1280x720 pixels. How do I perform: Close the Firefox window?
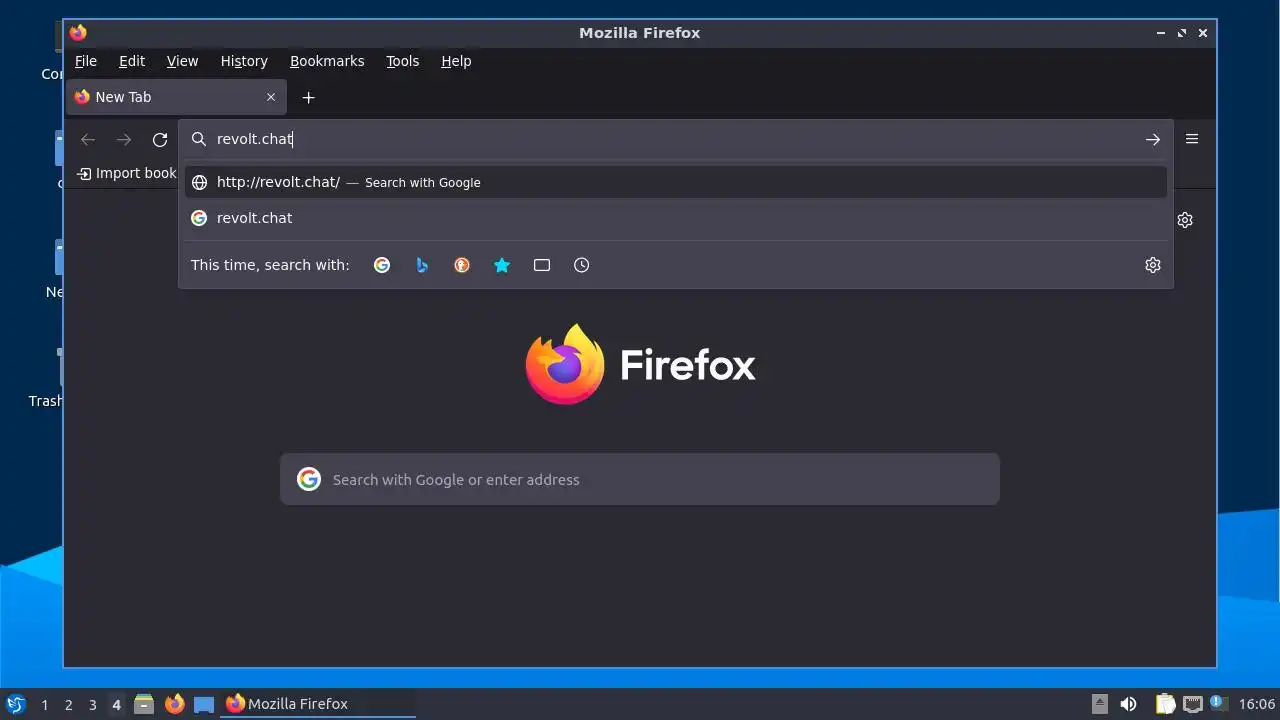click(x=1203, y=33)
